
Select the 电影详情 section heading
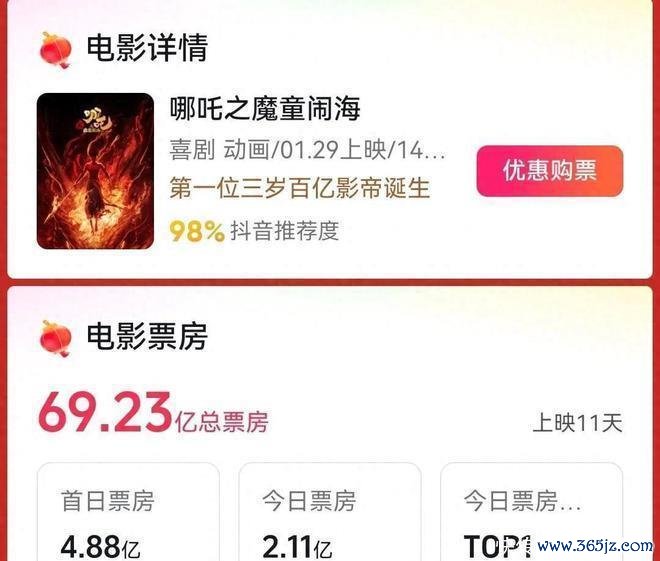[147, 48]
